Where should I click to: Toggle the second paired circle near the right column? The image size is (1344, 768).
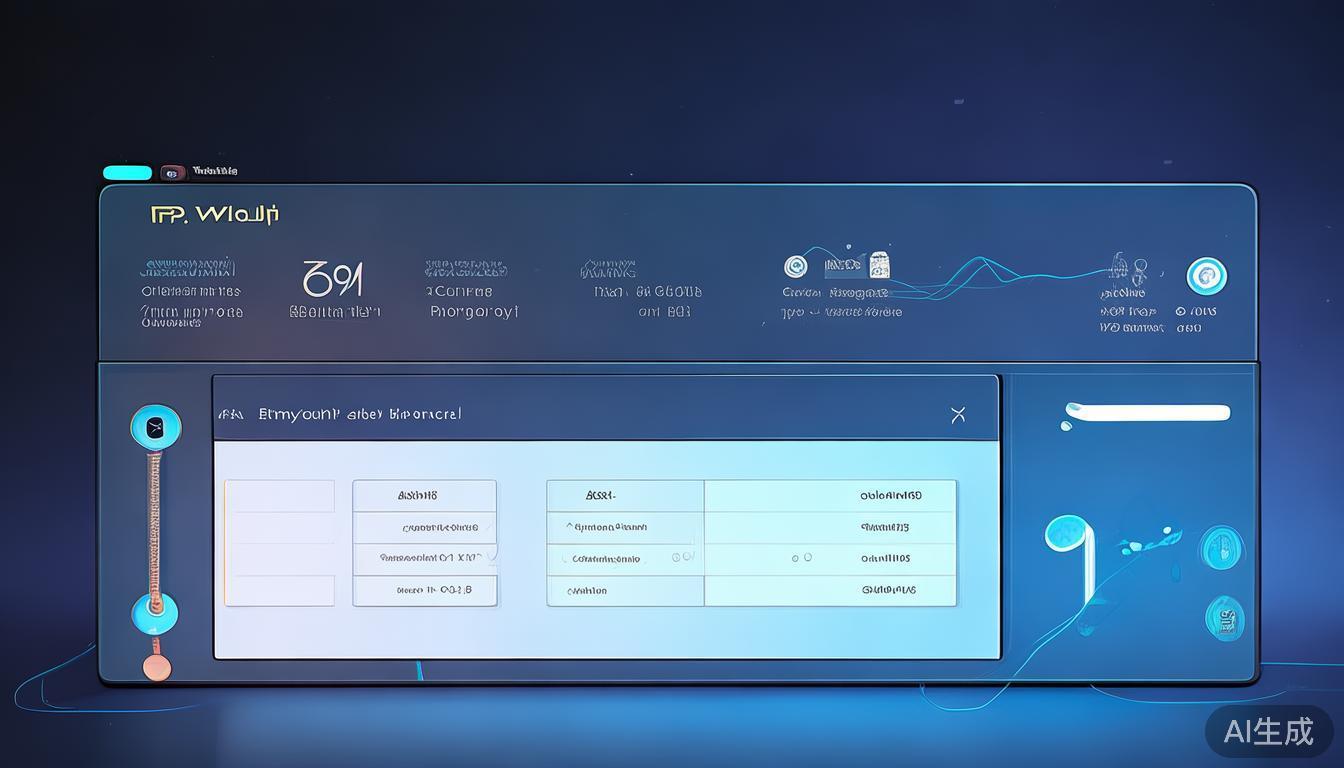806,557
